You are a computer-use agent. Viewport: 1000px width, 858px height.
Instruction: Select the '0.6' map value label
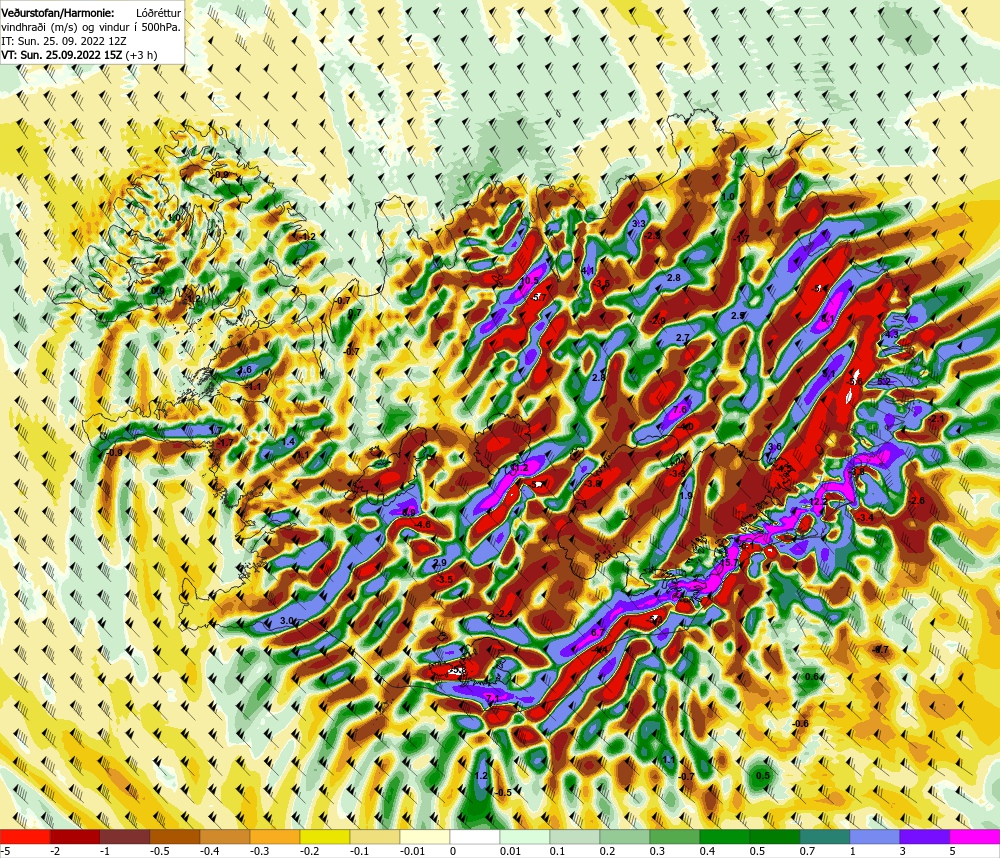811,676
